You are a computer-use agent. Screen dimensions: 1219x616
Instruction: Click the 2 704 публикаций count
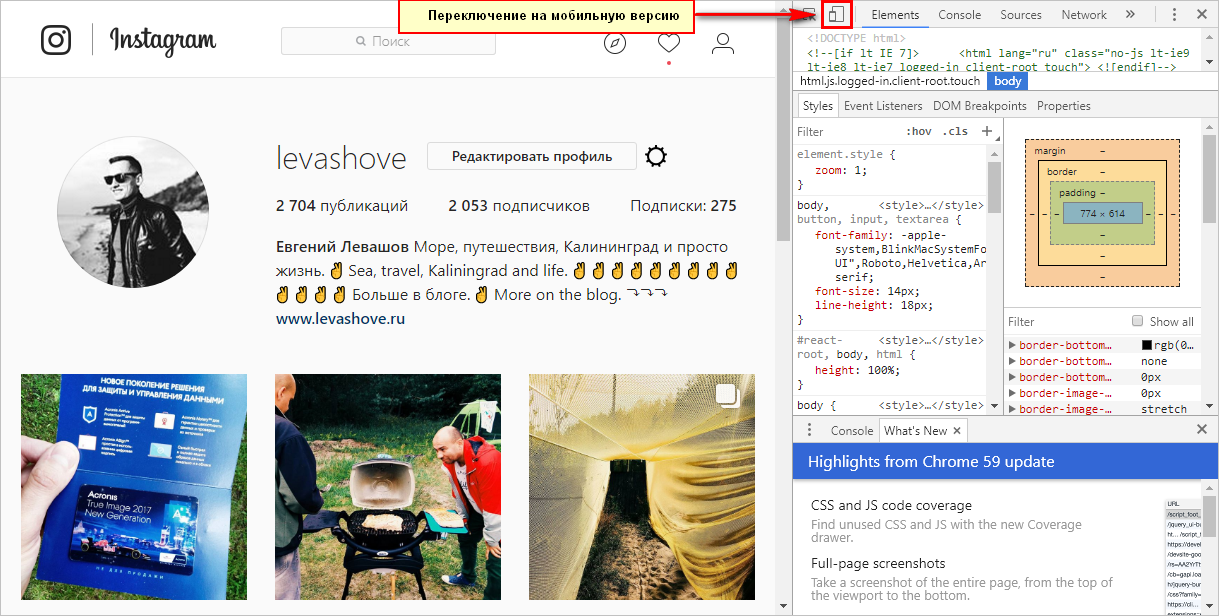(342, 206)
